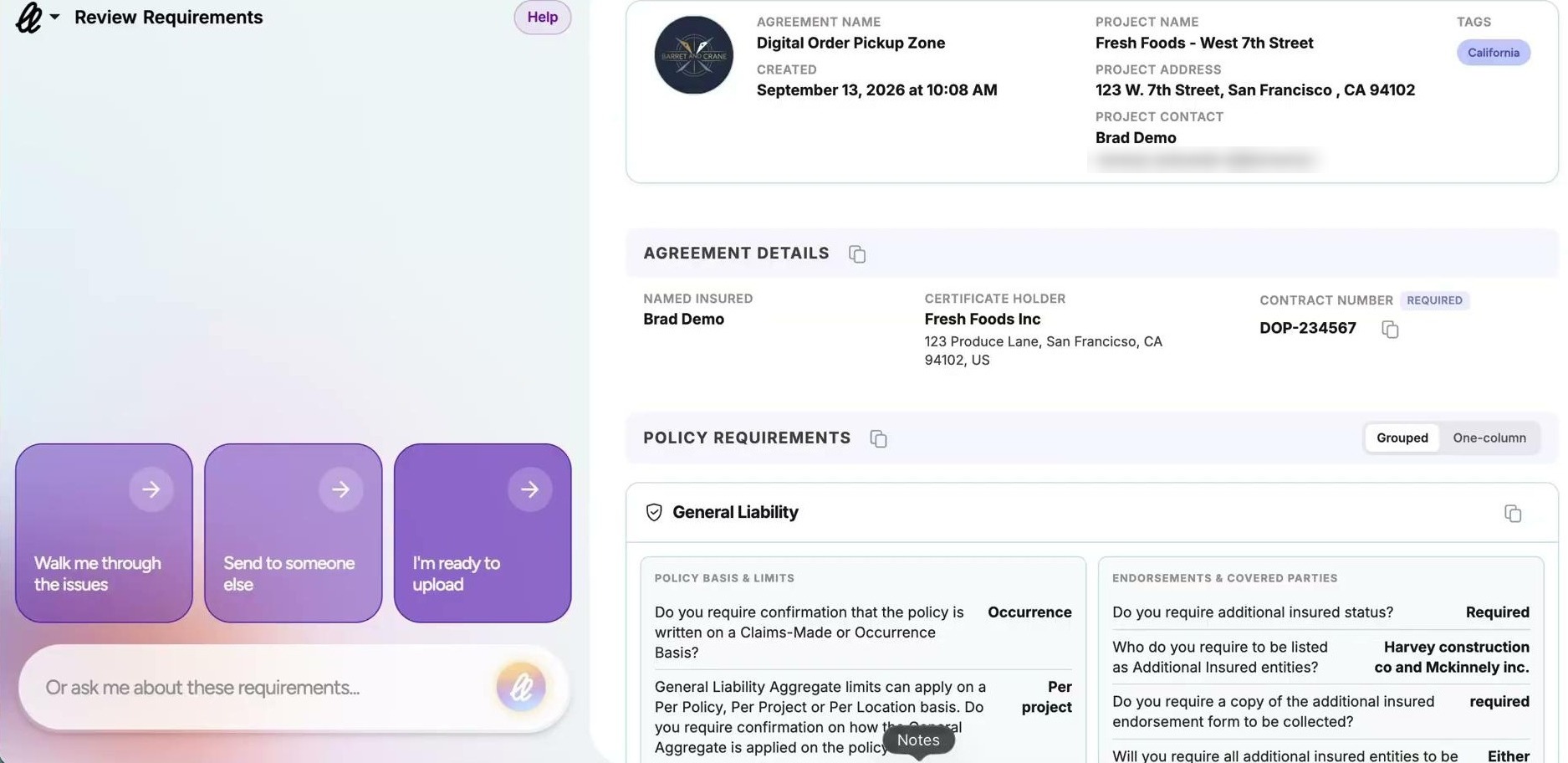Click the Policy Basis & Limits heading
This screenshot has height=763, width=1568.
coord(724,578)
